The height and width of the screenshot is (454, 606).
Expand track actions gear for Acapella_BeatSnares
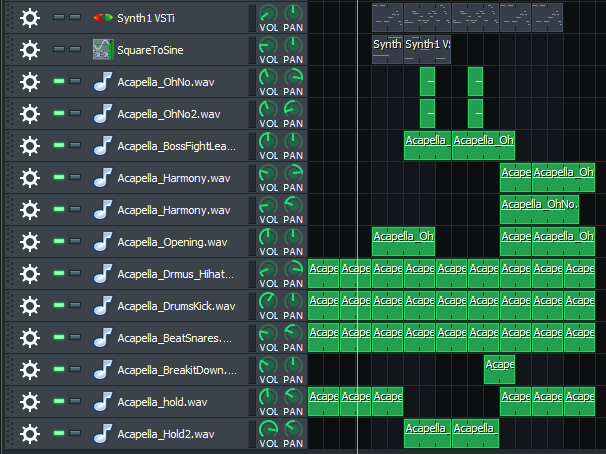coord(30,338)
